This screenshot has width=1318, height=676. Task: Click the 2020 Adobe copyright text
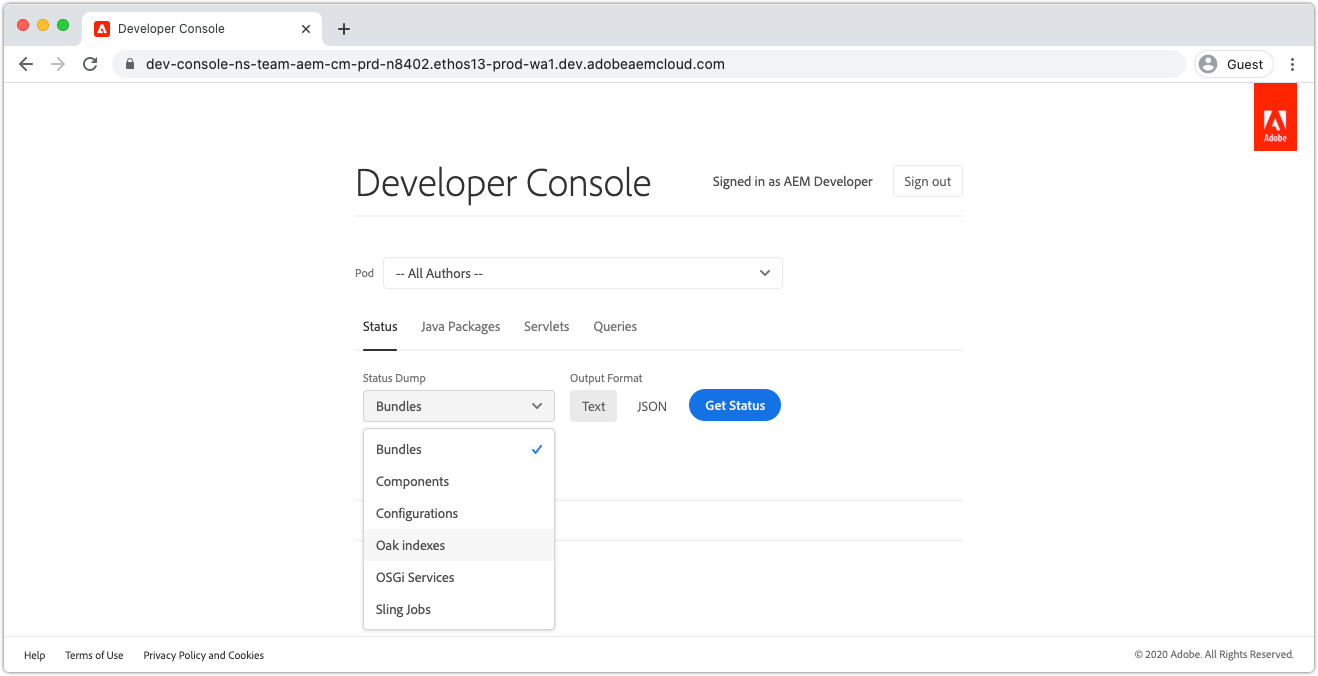pyautogui.click(x=1214, y=655)
